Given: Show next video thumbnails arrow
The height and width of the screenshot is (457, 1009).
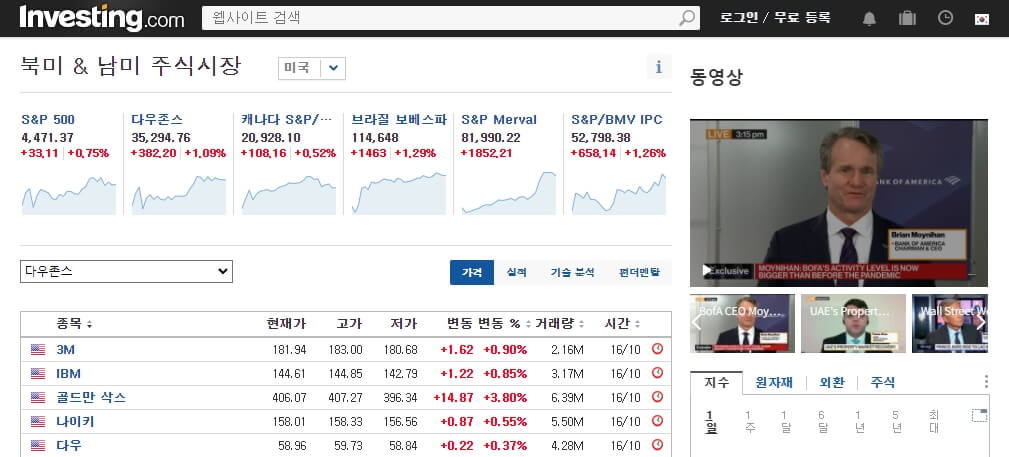Looking at the screenshot, I should (980, 322).
